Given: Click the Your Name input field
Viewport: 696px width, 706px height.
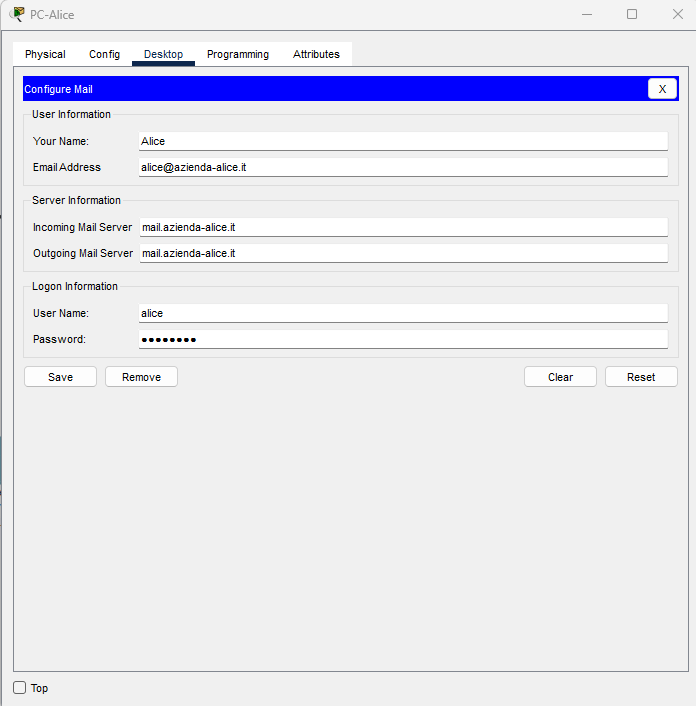Looking at the screenshot, I should pyautogui.click(x=403, y=141).
